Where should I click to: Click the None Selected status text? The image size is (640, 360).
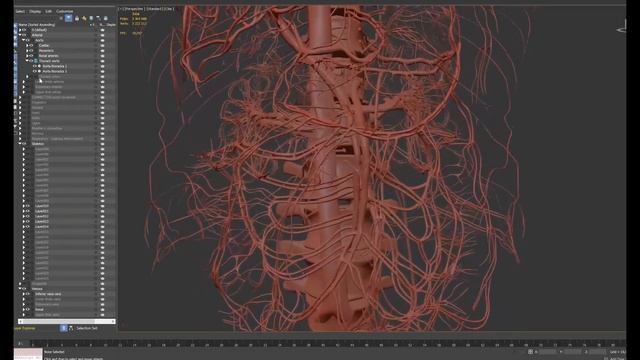[54, 351]
